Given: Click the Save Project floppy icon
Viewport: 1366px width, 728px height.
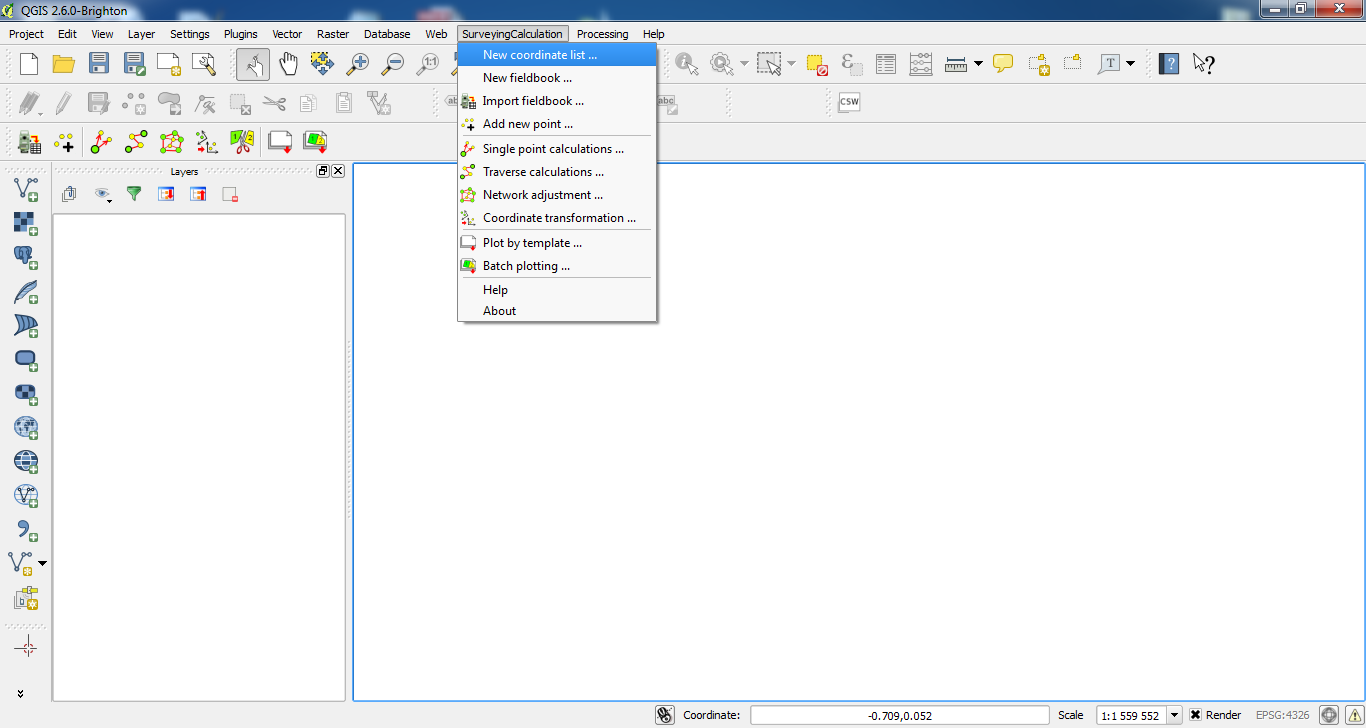Looking at the screenshot, I should [x=99, y=64].
